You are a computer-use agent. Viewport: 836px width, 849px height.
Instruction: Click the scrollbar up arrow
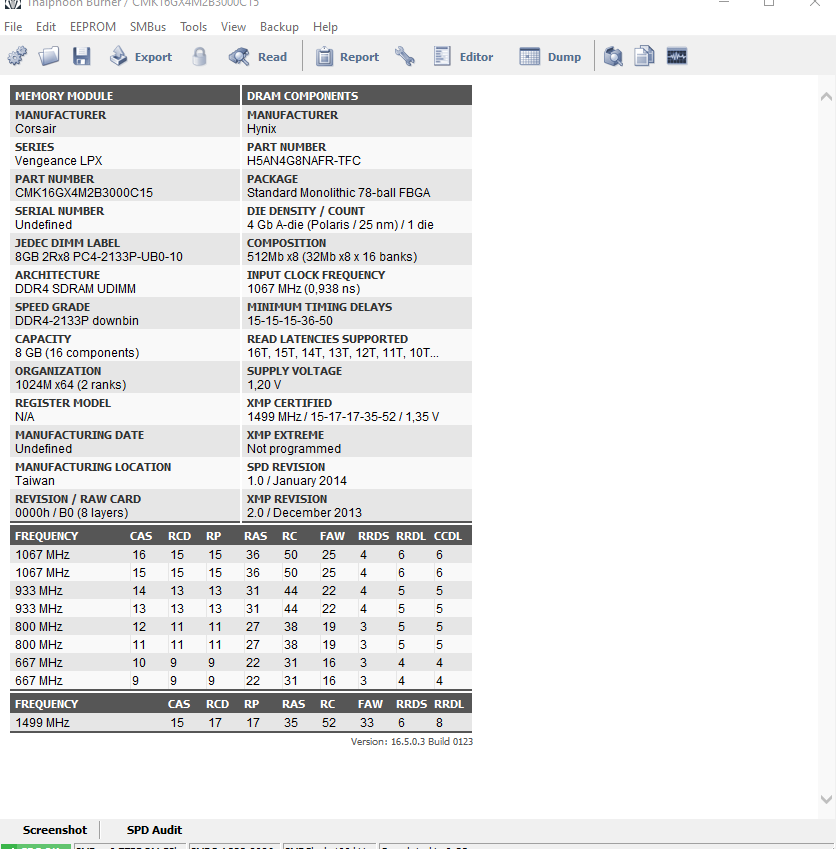[x=826, y=97]
